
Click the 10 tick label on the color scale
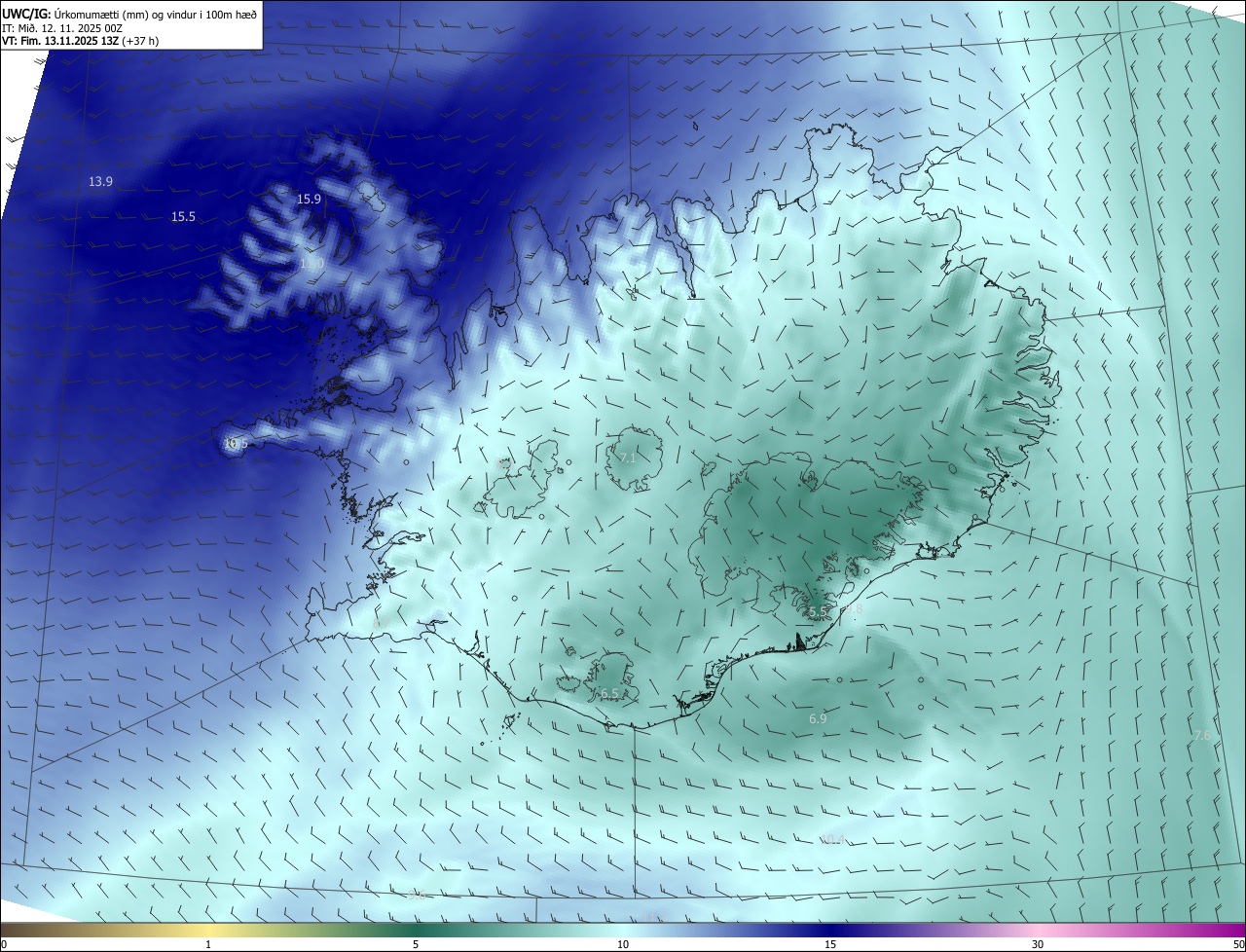[x=623, y=944]
